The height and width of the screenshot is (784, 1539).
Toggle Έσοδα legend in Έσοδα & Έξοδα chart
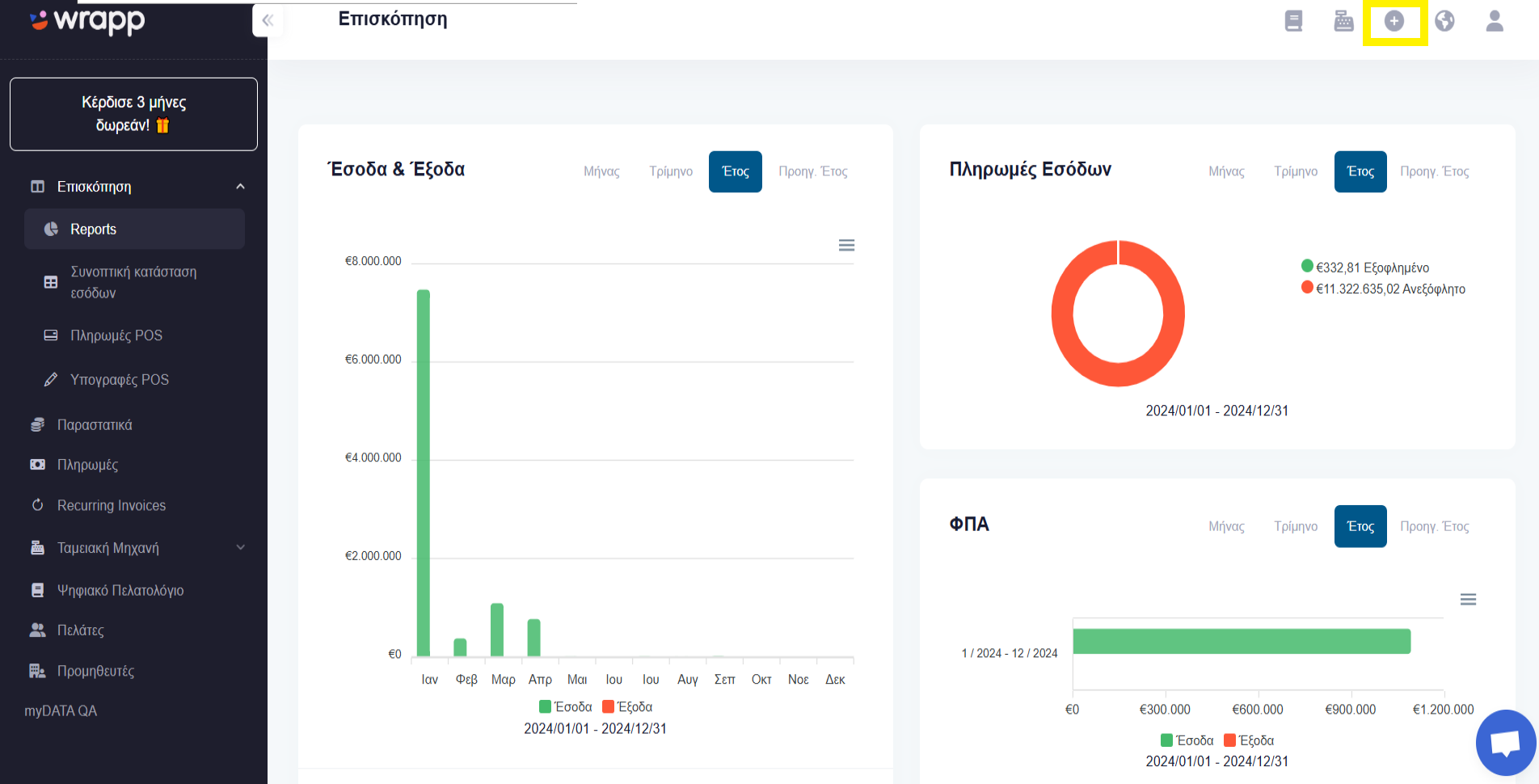[x=565, y=706]
